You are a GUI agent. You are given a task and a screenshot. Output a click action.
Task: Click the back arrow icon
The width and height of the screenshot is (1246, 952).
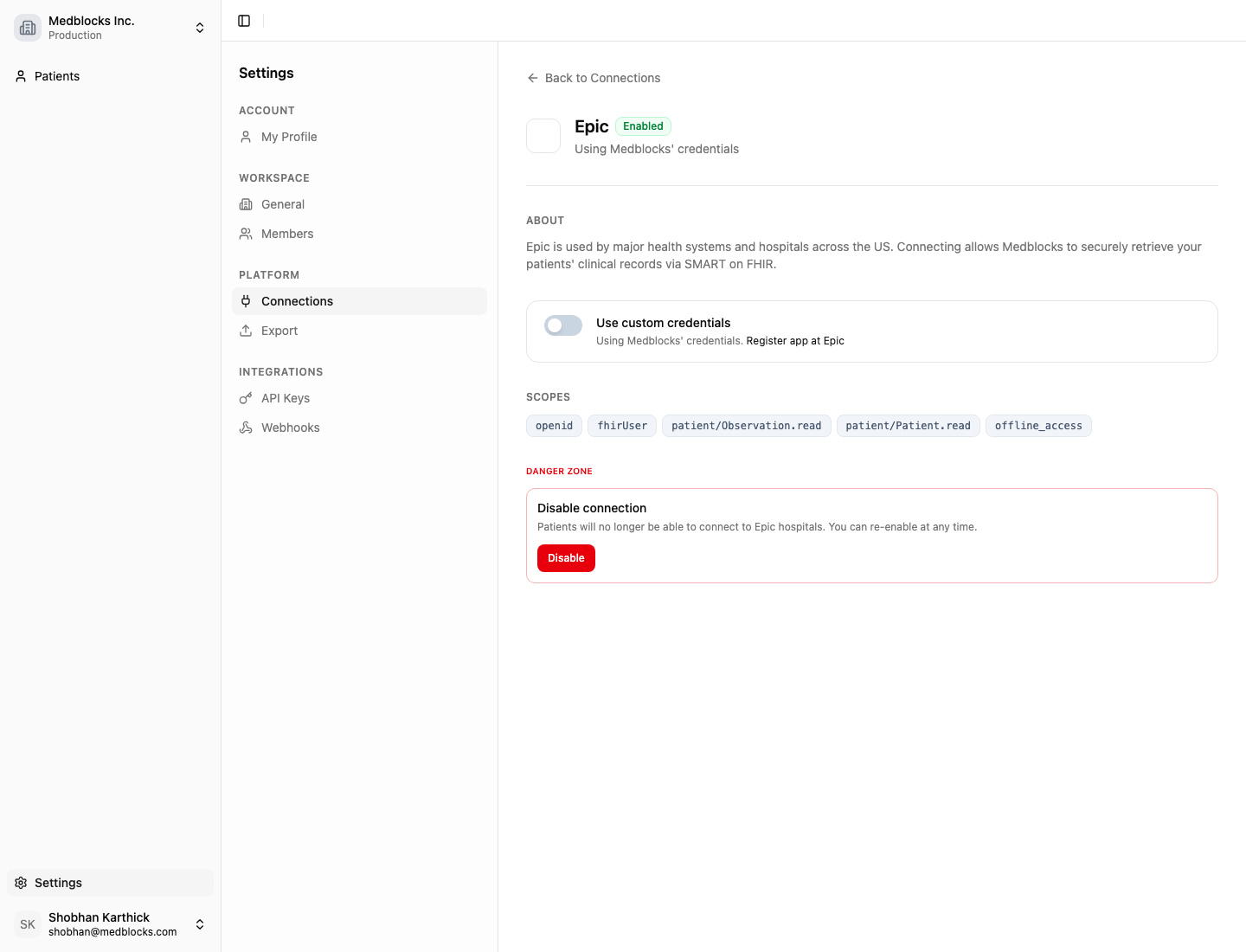click(x=533, y=78)
